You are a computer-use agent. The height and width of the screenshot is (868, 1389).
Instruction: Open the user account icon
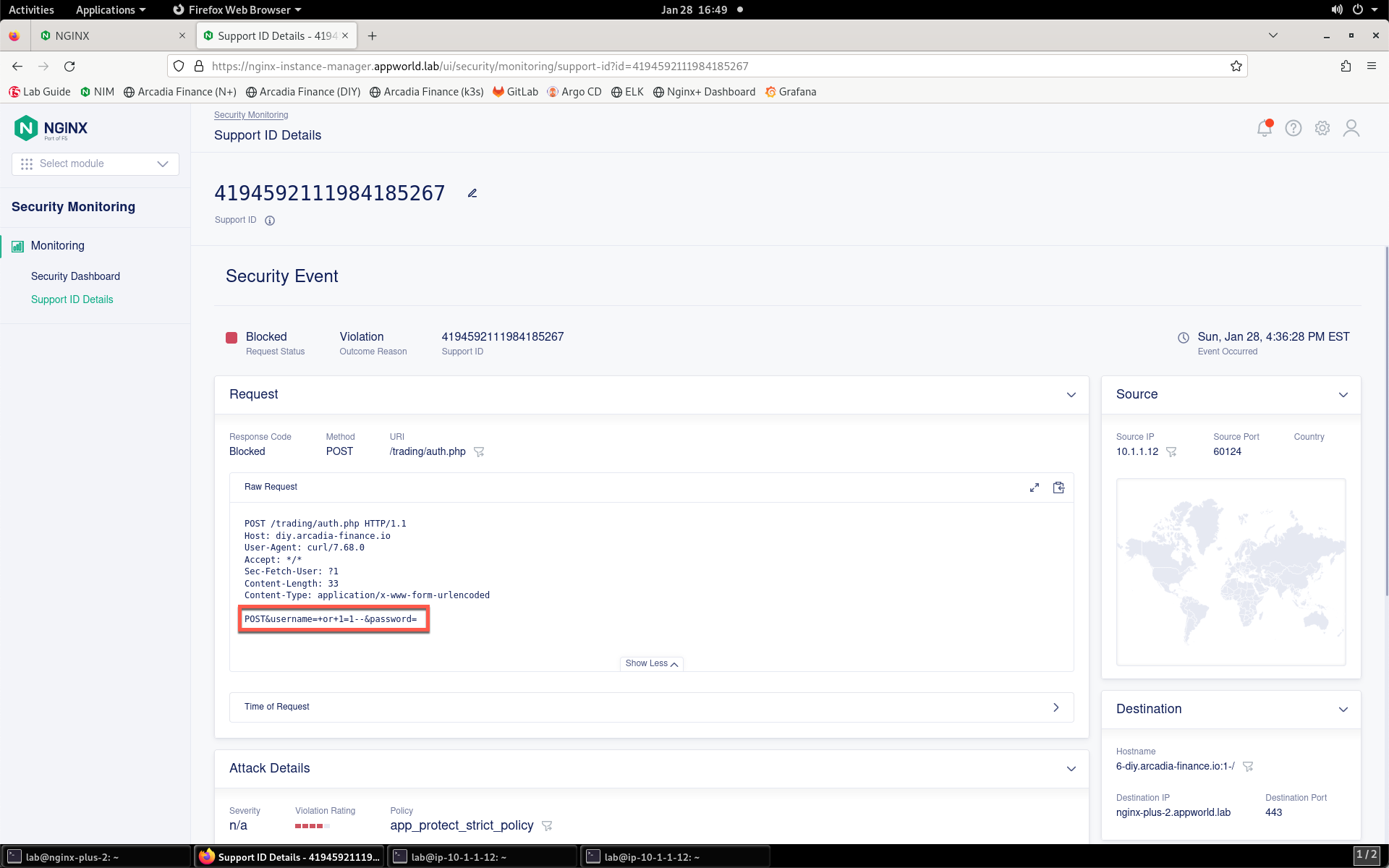click(x=1351, y=128)
